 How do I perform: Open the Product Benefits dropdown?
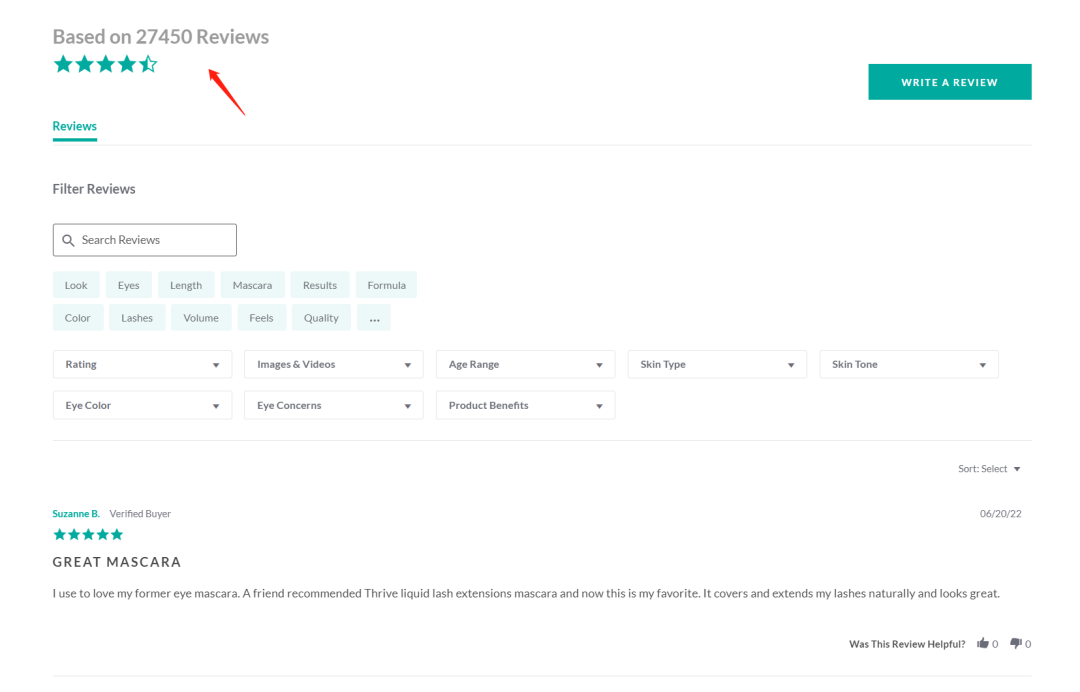point(526,406)
